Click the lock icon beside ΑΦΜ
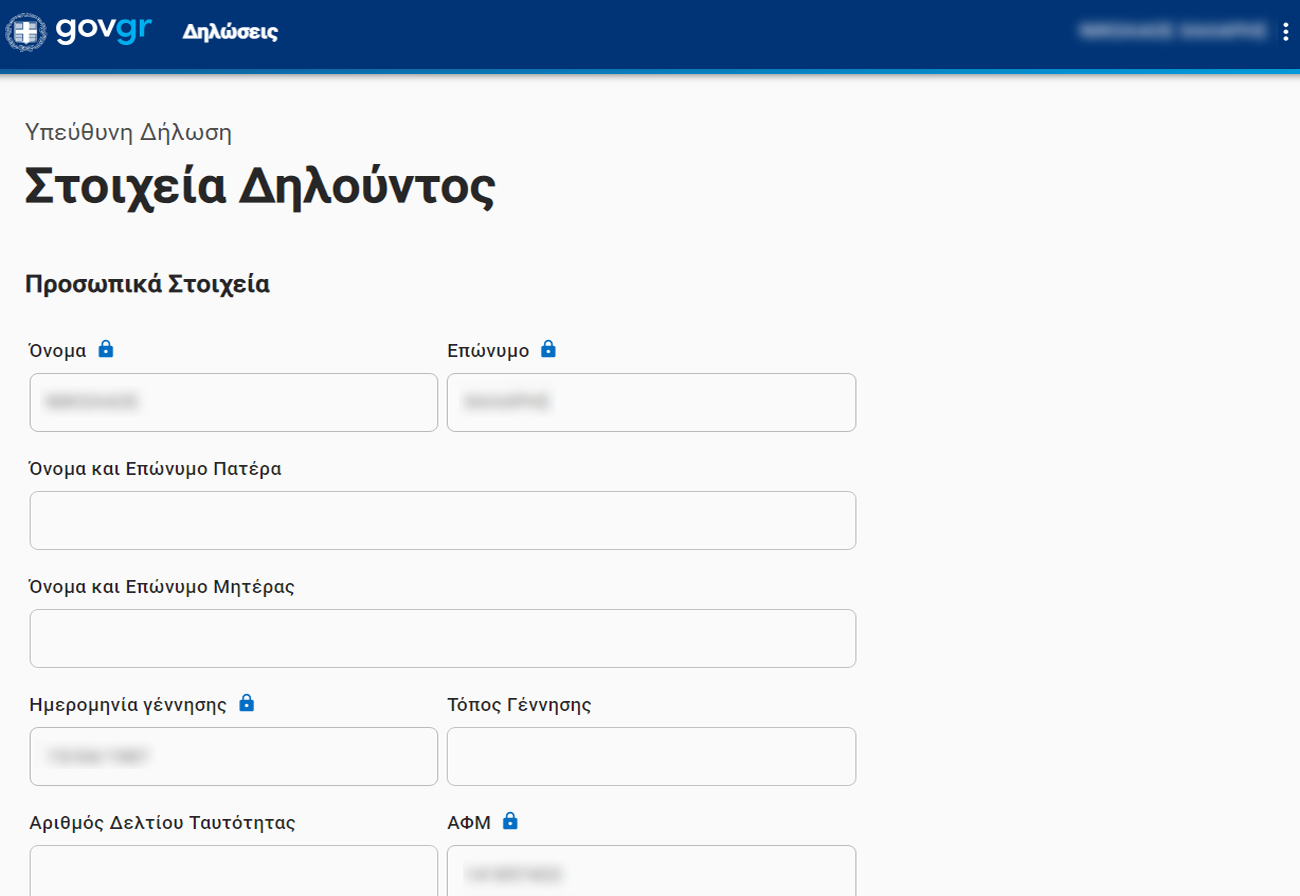 coord(511,821)
